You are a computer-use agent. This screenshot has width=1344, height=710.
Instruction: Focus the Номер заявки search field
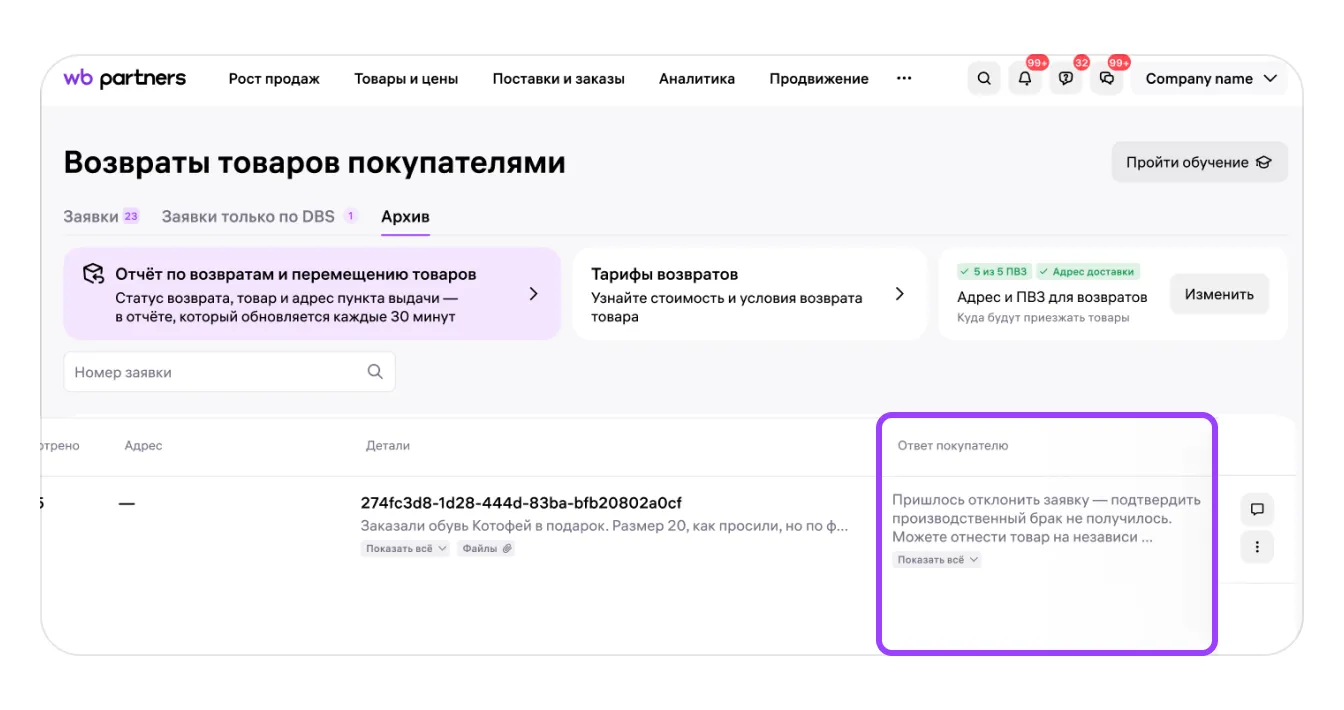point(215,372)
